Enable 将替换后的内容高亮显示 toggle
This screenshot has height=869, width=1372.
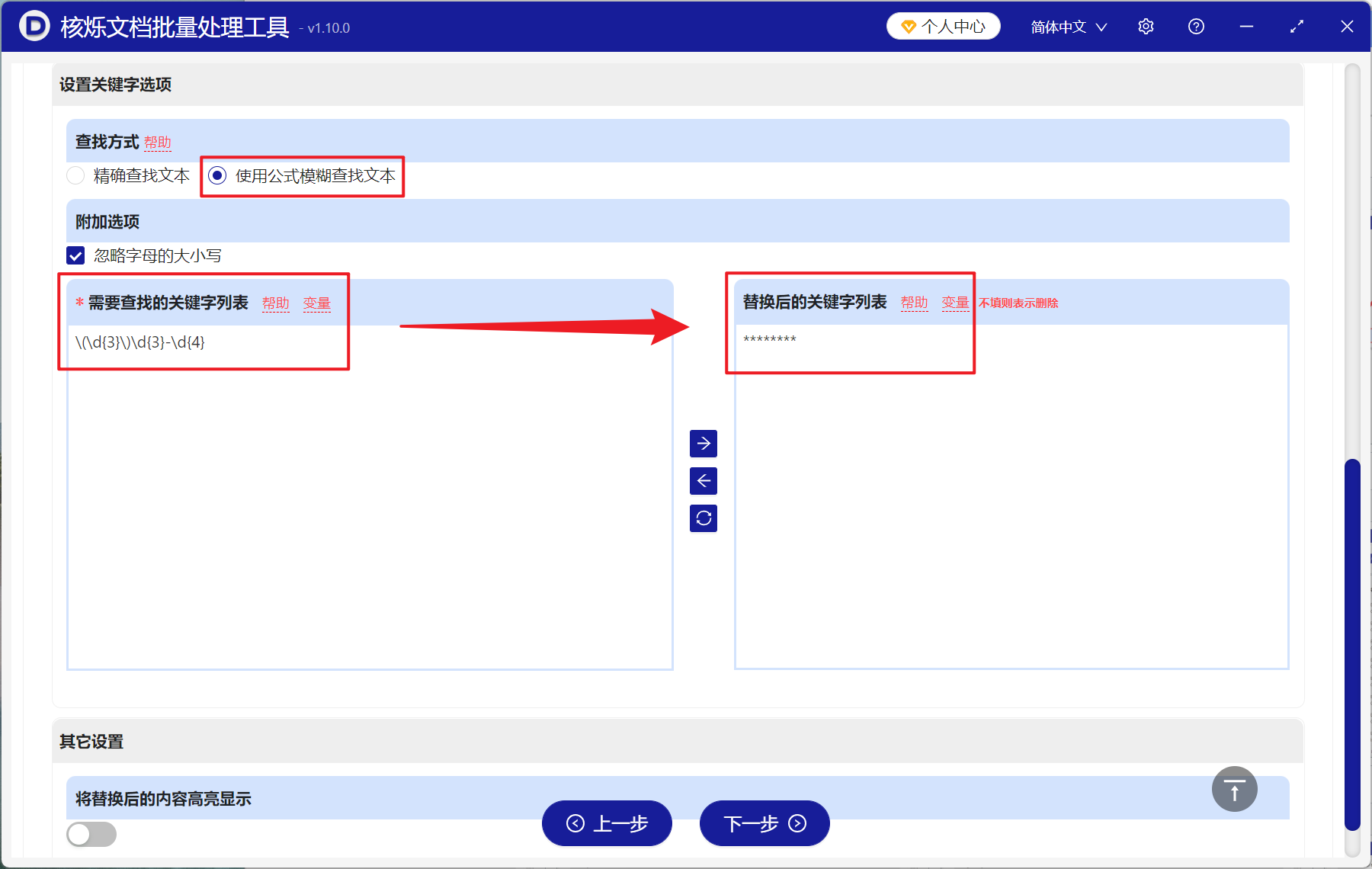(90, 835)
